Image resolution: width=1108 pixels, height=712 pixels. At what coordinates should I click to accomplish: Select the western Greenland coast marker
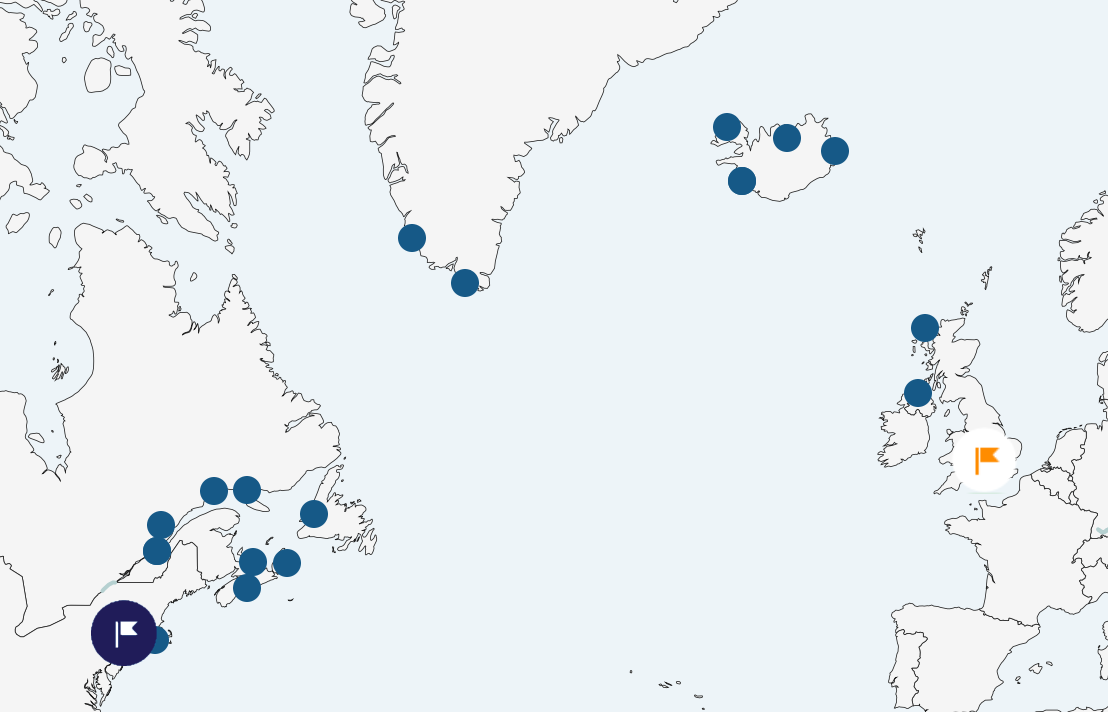coord(412,238)
